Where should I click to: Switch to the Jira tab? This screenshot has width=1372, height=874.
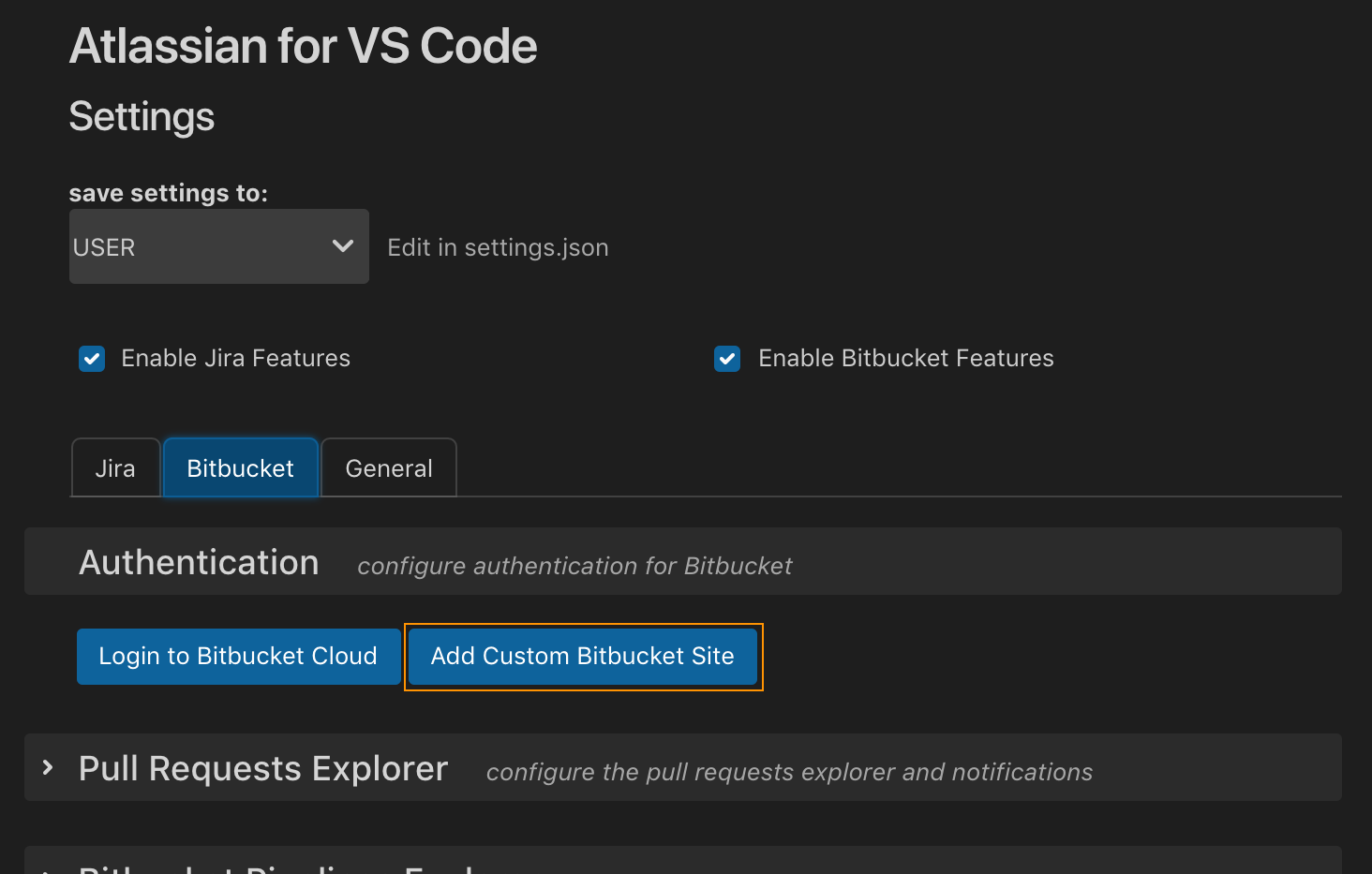click(115, 468)
